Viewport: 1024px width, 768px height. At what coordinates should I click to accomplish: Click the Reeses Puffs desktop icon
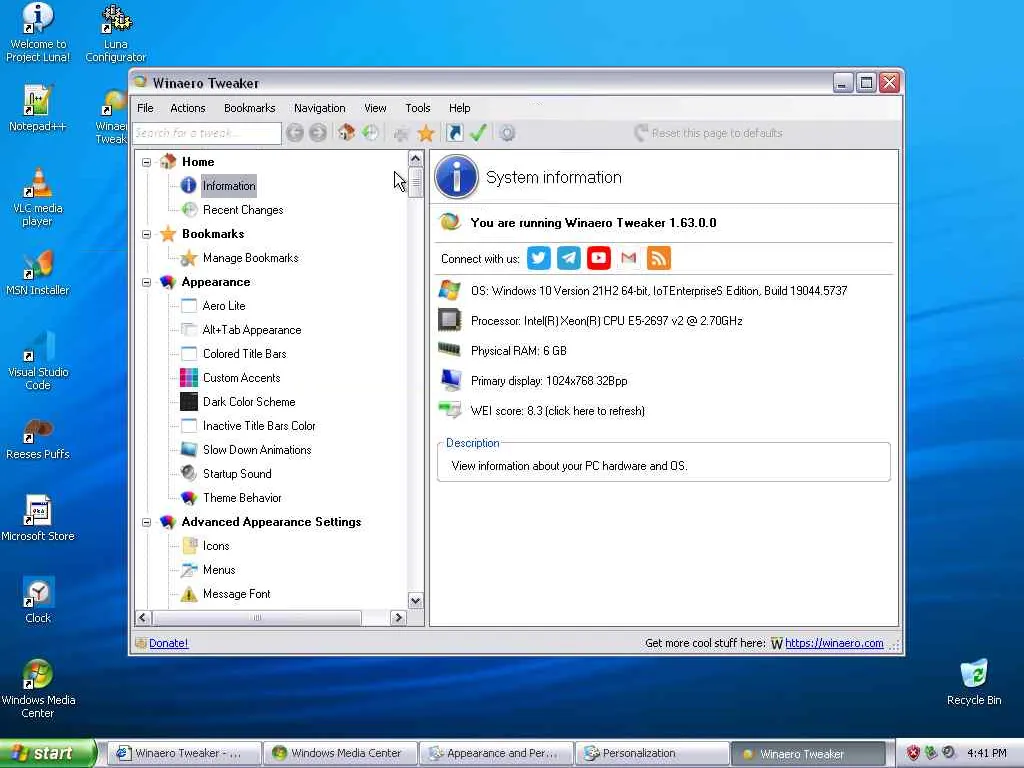click(38, 436)
